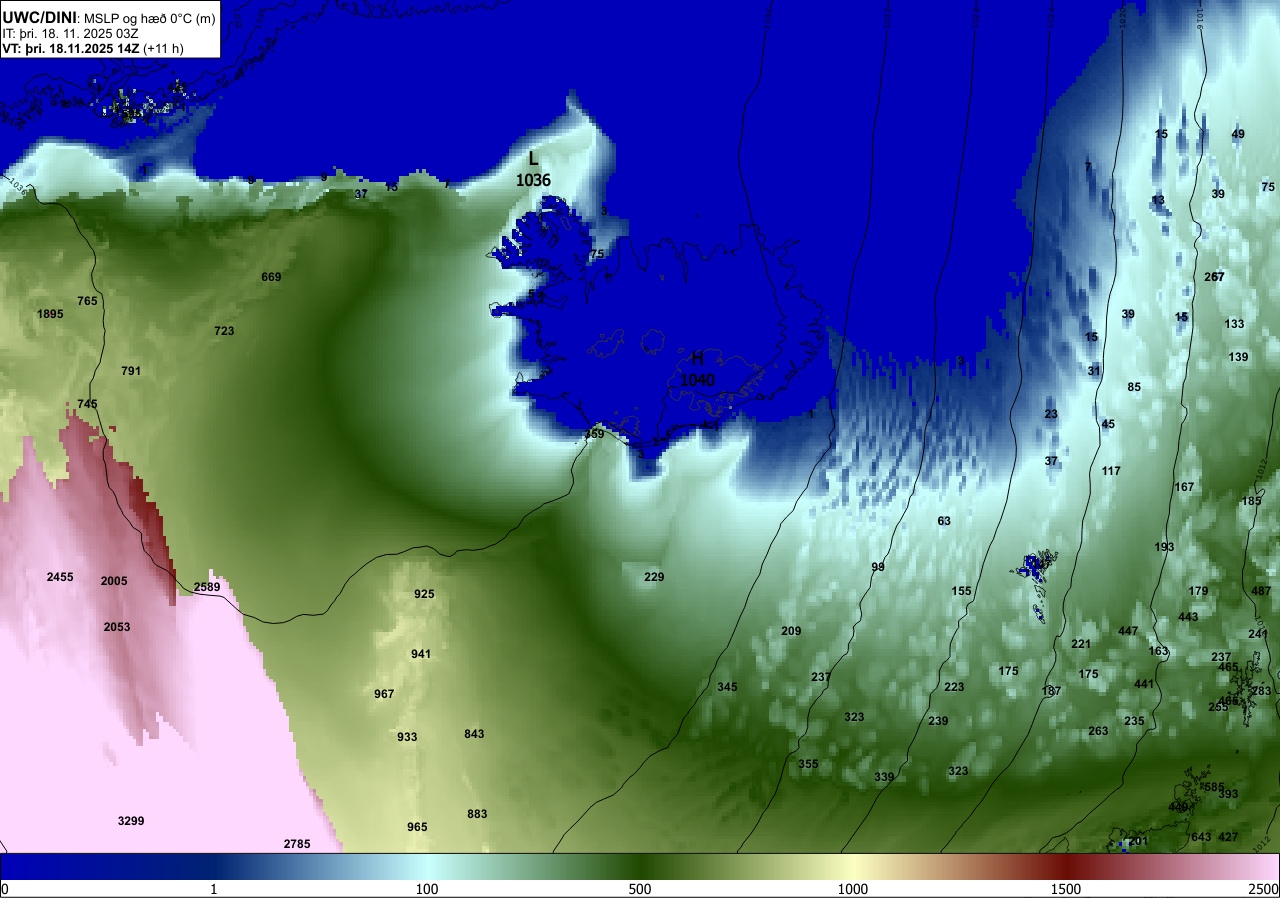Click the height value '1895'
1280x898 pixels.
pyautogui.click(x=50, y=314)
